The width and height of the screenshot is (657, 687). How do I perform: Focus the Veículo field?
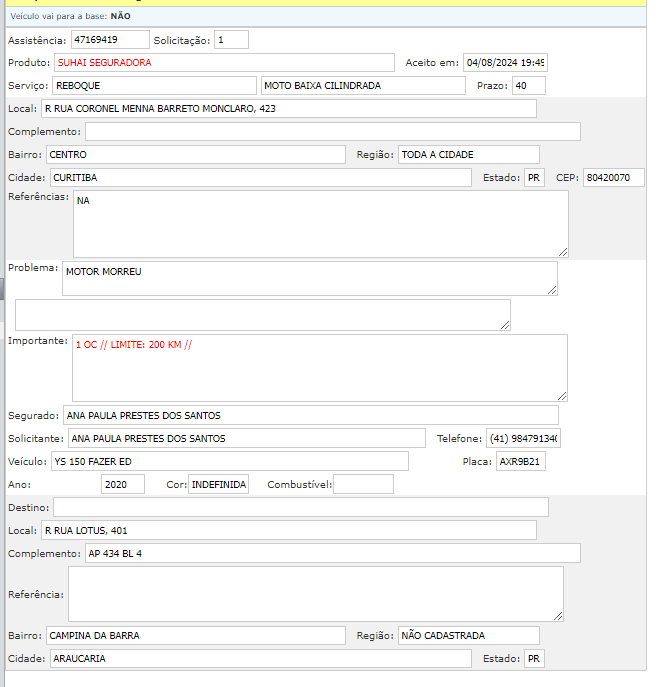coord(228,461)
